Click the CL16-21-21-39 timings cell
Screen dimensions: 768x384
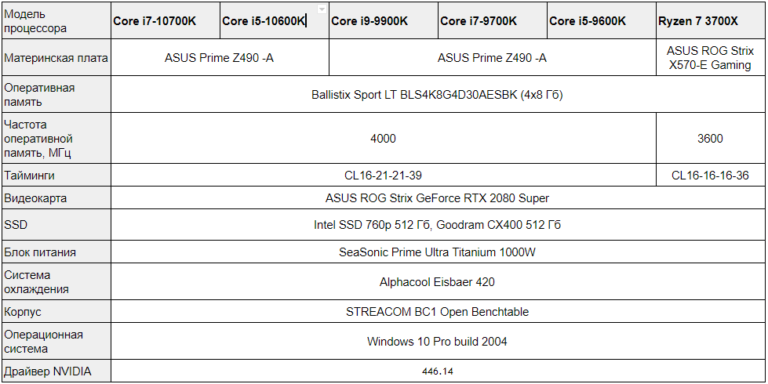coord(384,175)
